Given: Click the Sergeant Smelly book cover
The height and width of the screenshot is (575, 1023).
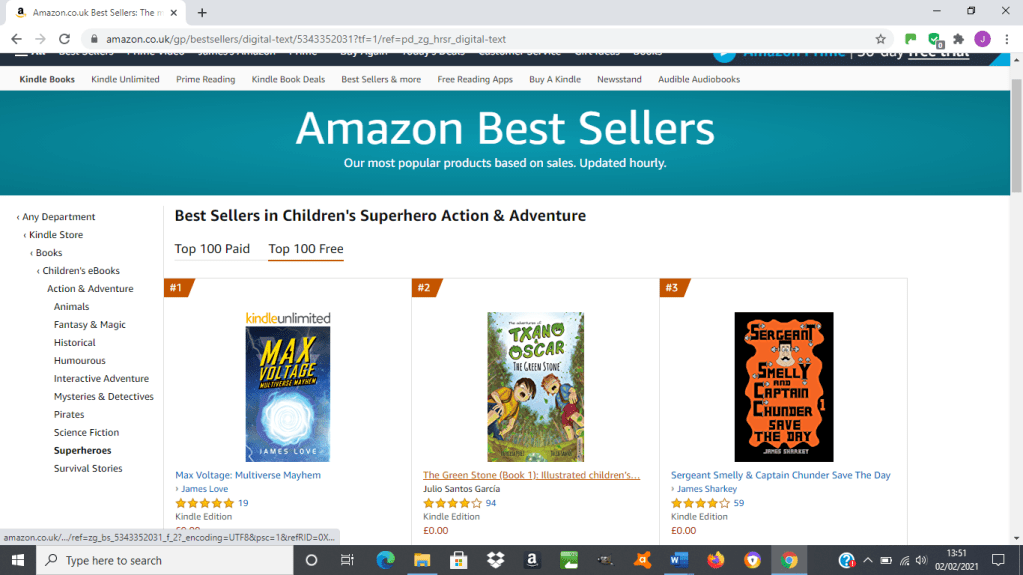Looking at the screenshot, I should tap(783, 386).
